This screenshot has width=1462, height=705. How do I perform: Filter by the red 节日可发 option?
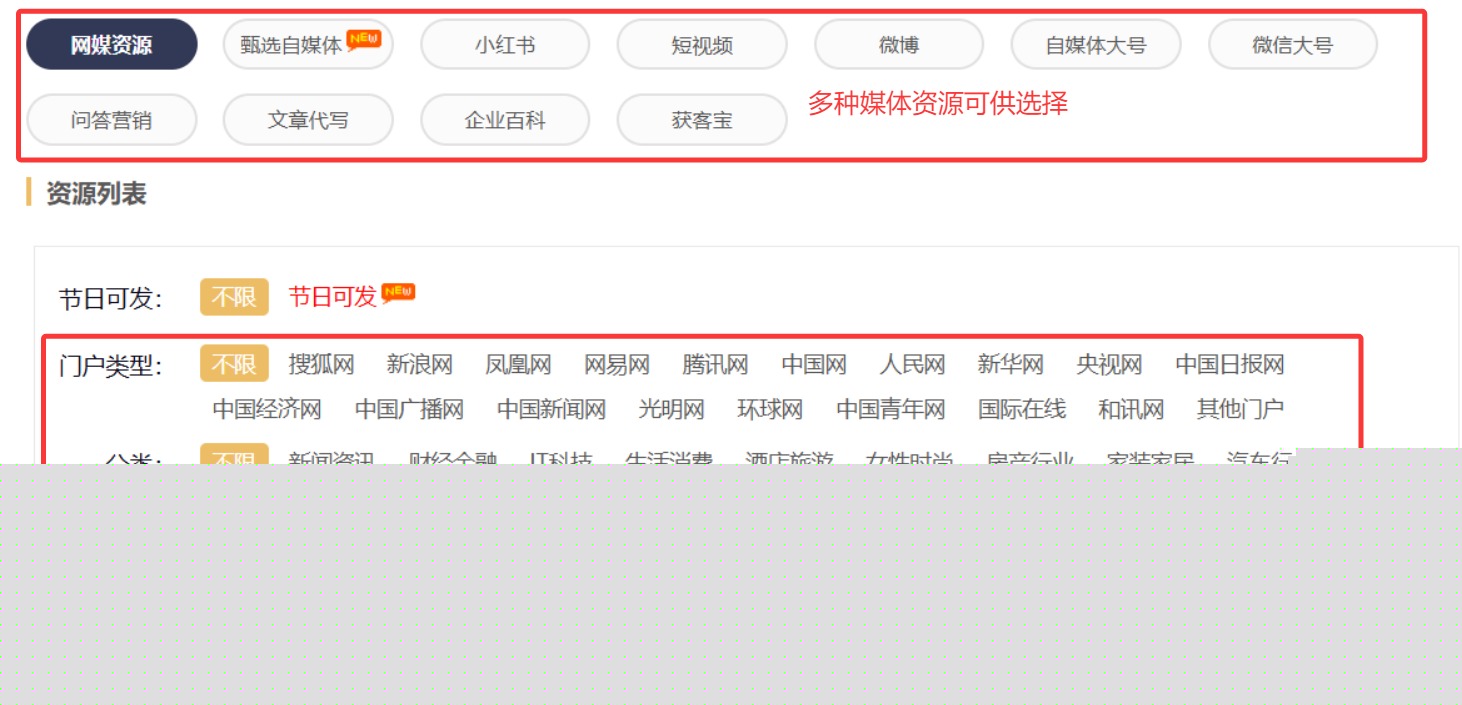click(x=333, y=296)
